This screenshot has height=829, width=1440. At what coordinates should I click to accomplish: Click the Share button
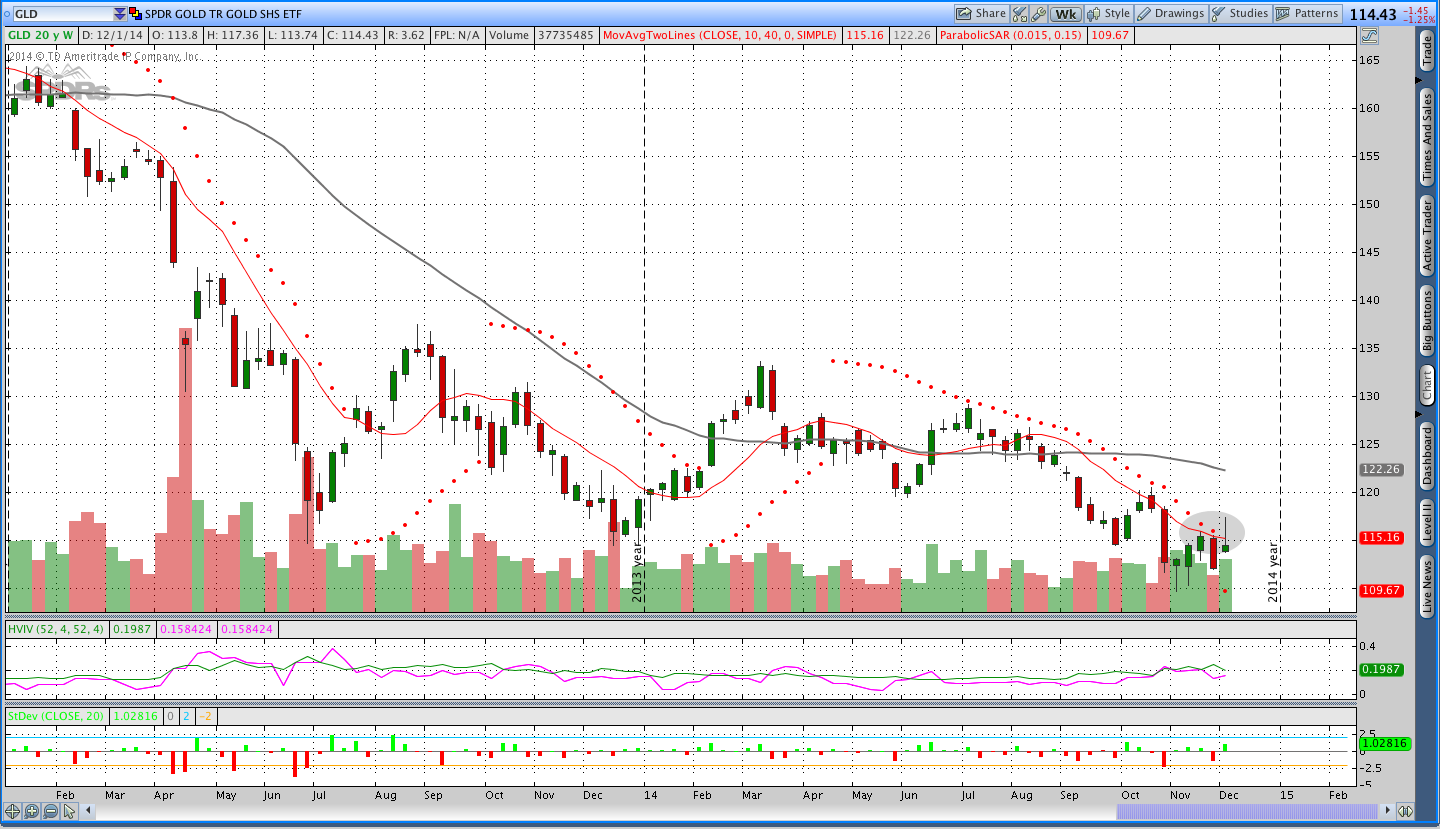980,14
